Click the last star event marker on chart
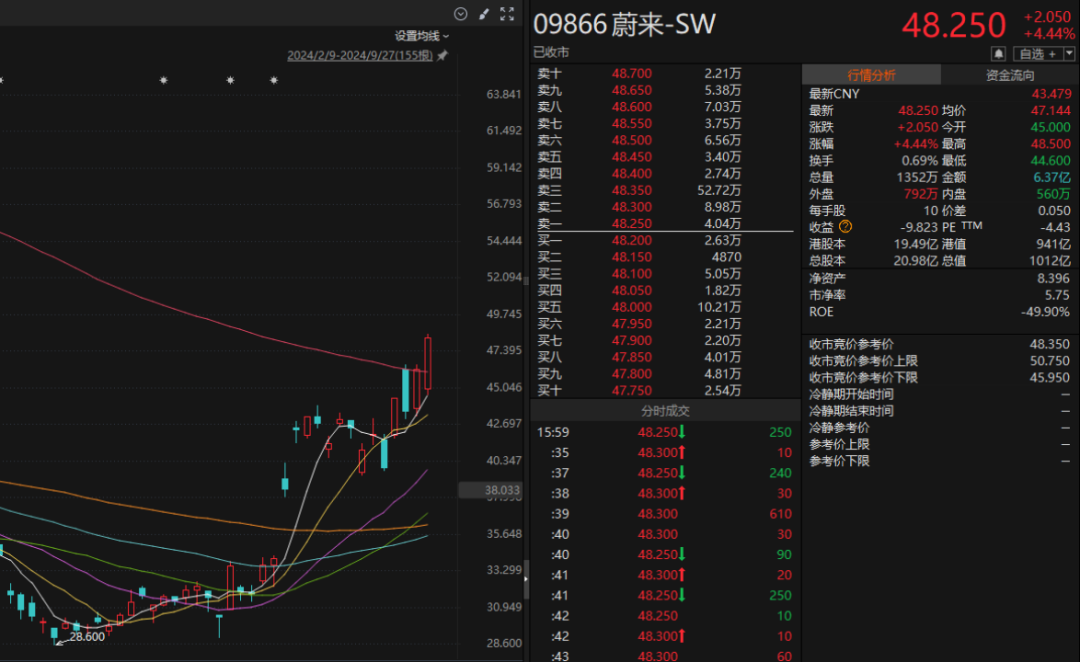 point(273,80)
